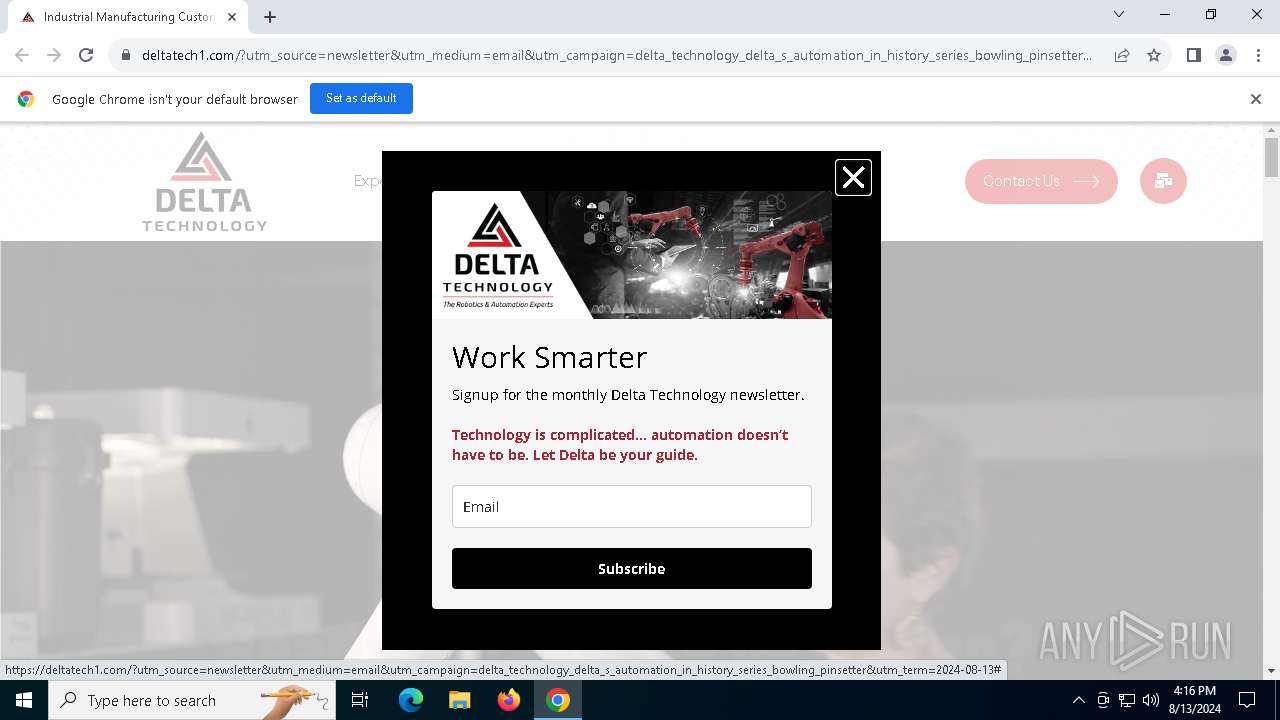Launch Firefox from taskbar
Image resolution: width=1280 pixels, height=720 pixels.
(x=508, y=700)
